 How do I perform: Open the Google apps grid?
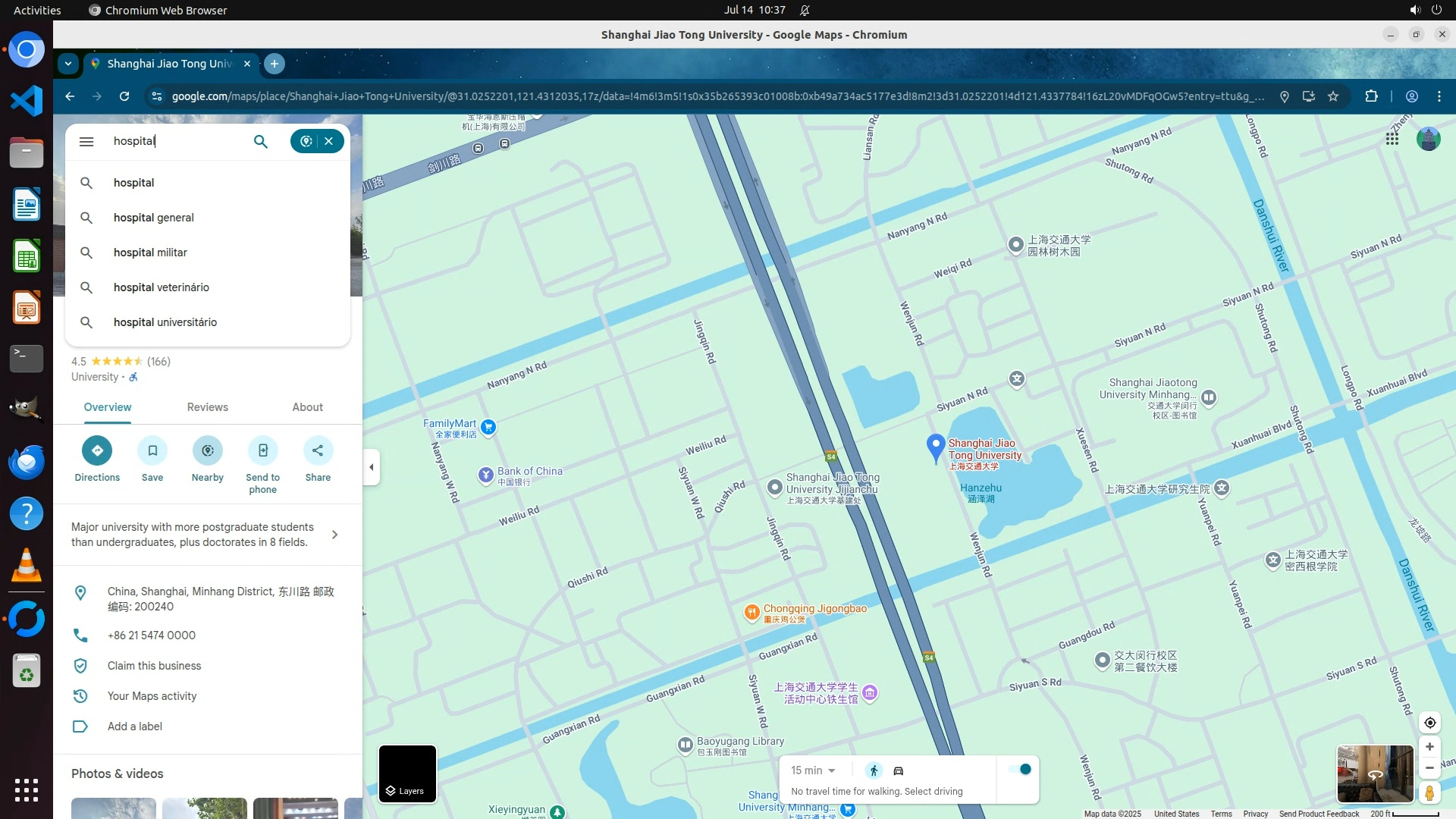click(1392, 139)
